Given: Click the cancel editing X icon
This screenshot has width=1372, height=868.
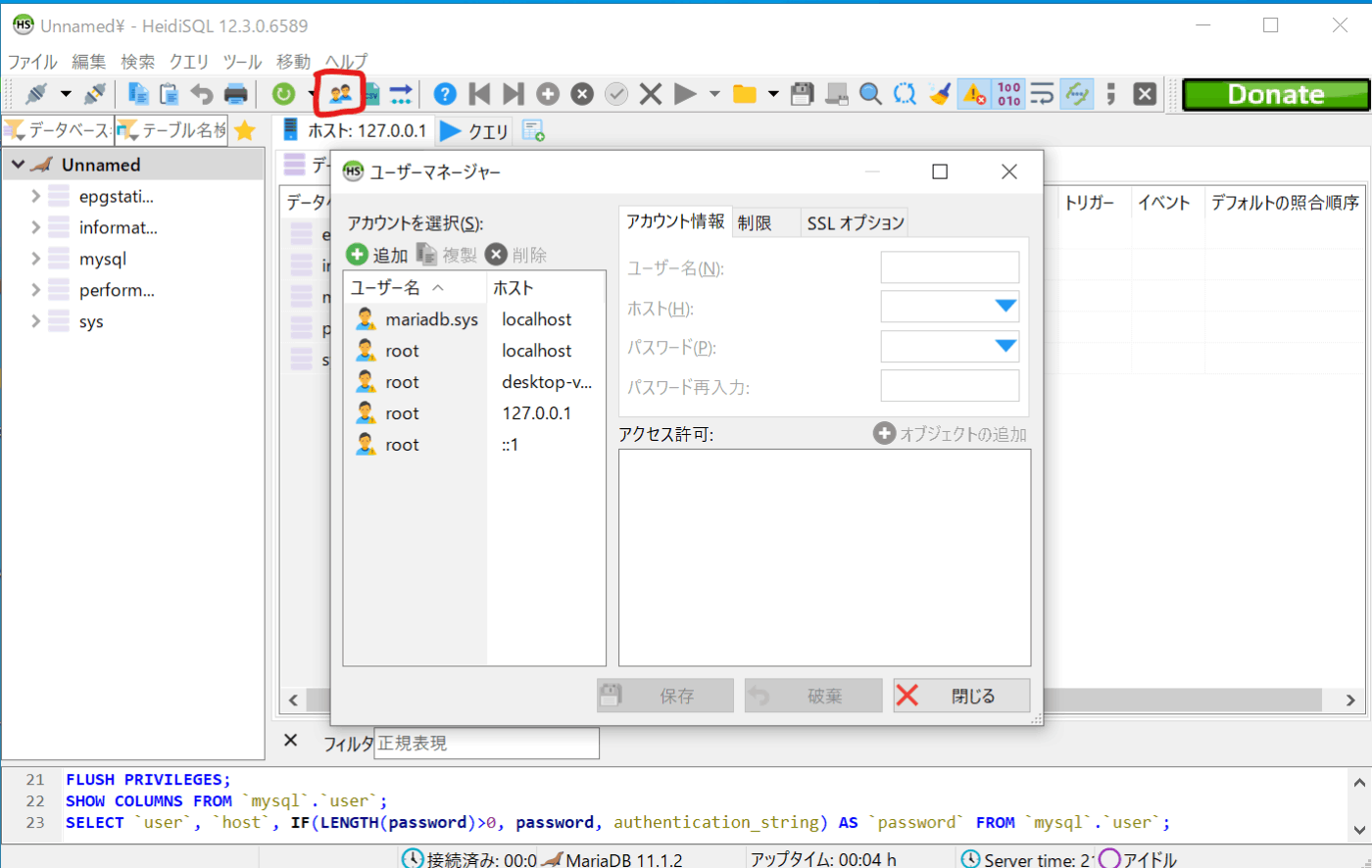Looking at the screenshot, I should point(651,94).
